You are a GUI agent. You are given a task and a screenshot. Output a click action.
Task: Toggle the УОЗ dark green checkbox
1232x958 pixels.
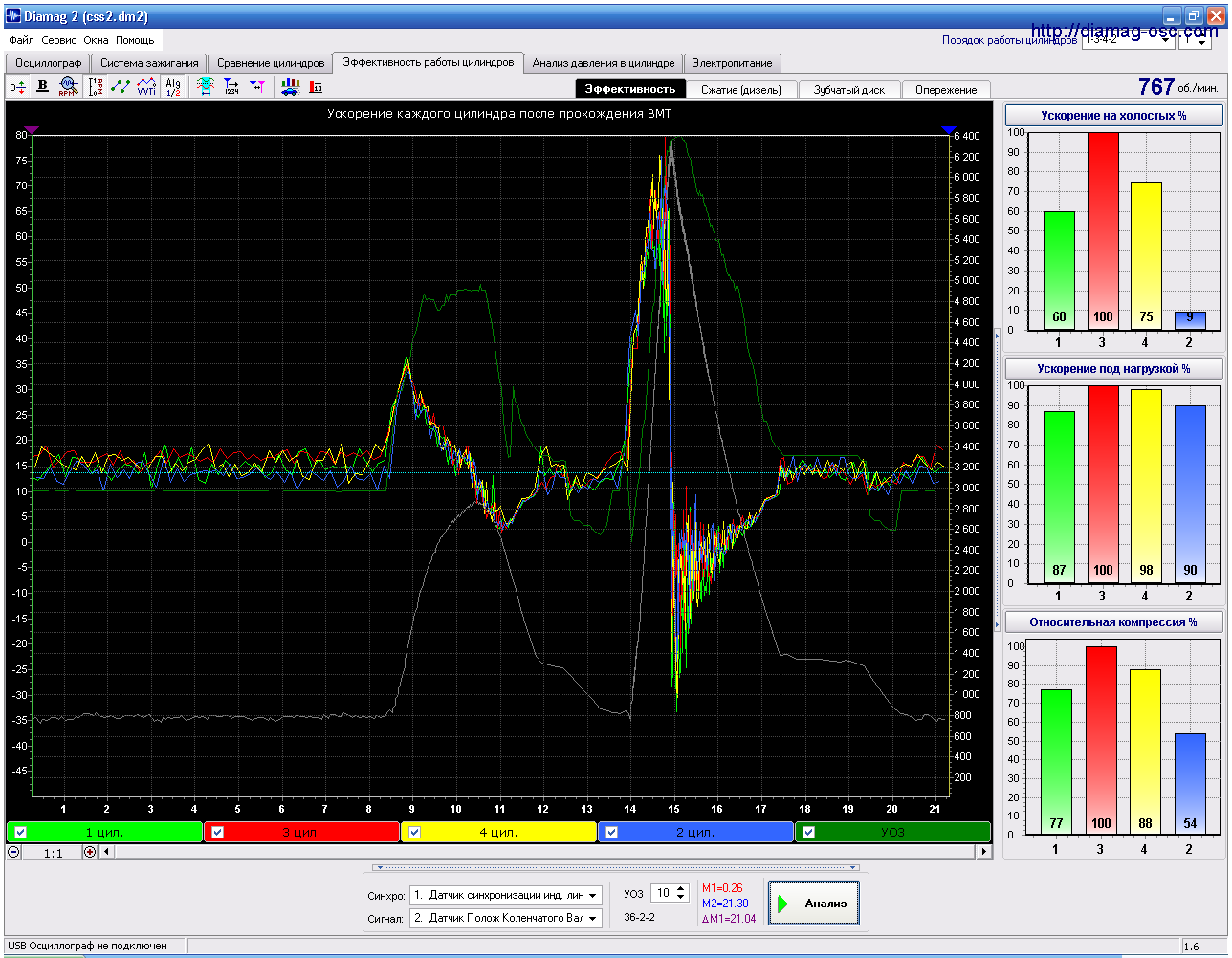808,832
